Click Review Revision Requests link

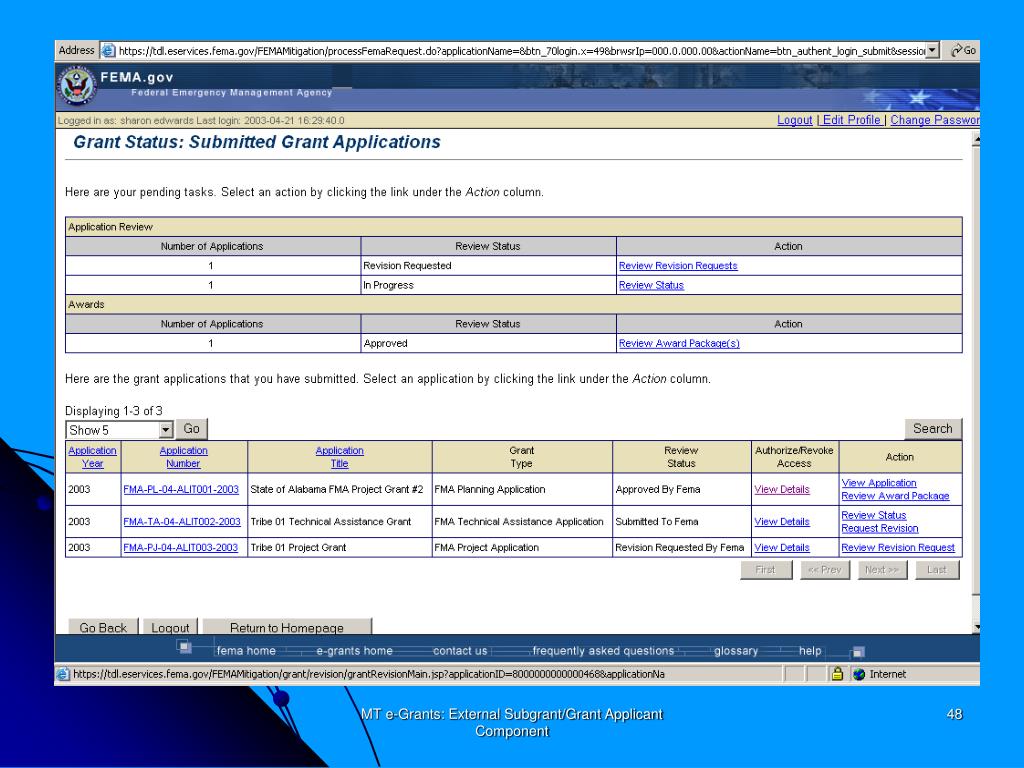pos(678,266)
